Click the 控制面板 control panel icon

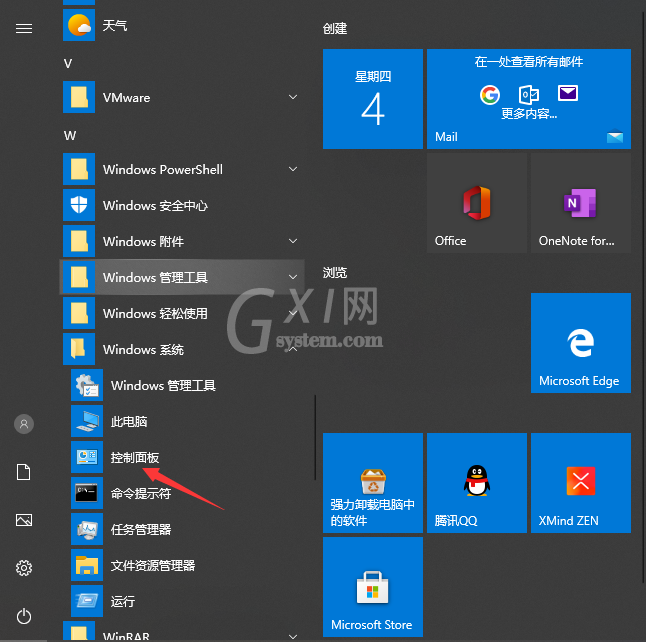click(87, 457)
